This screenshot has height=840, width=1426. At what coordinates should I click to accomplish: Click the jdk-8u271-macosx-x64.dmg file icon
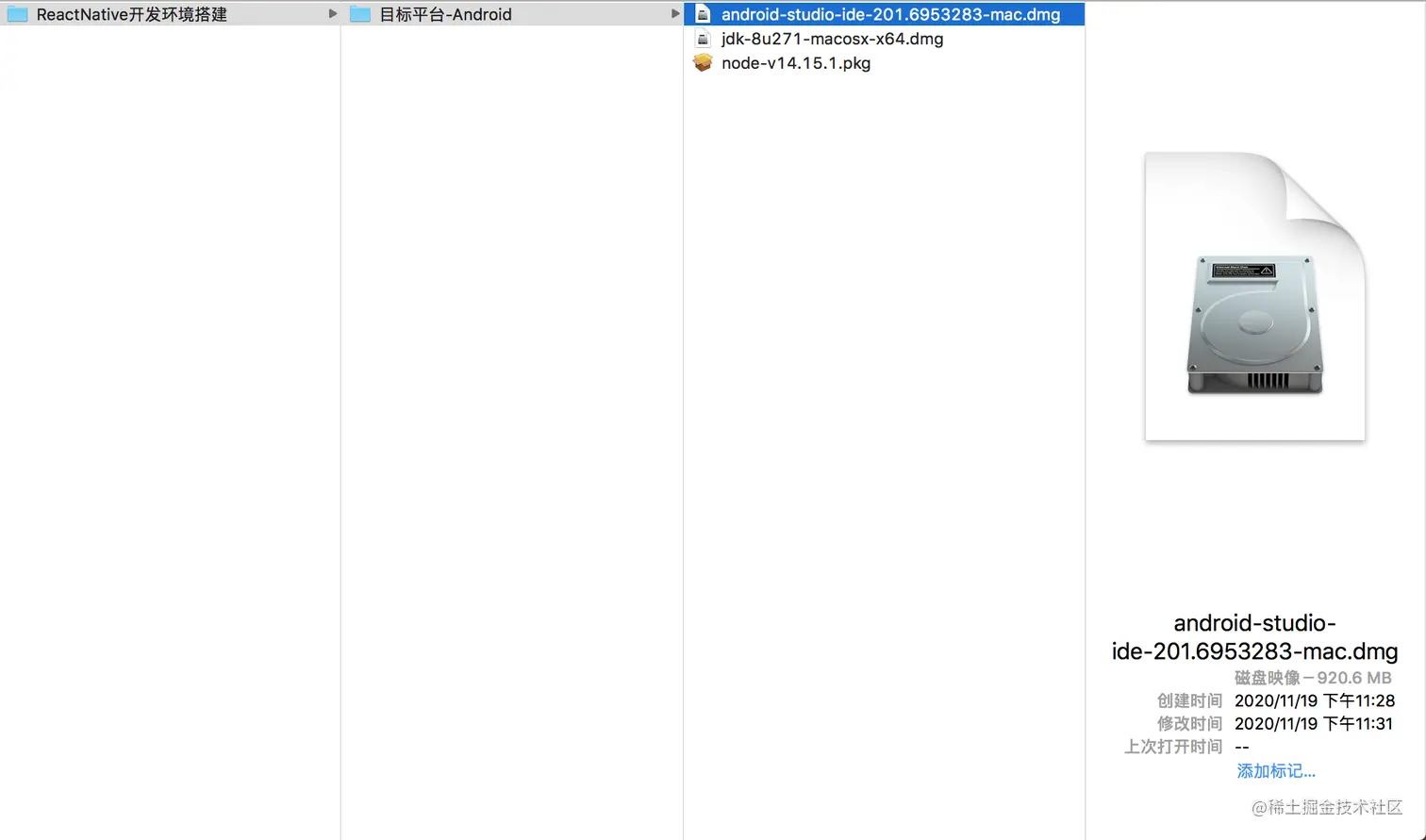click(703, 39)
